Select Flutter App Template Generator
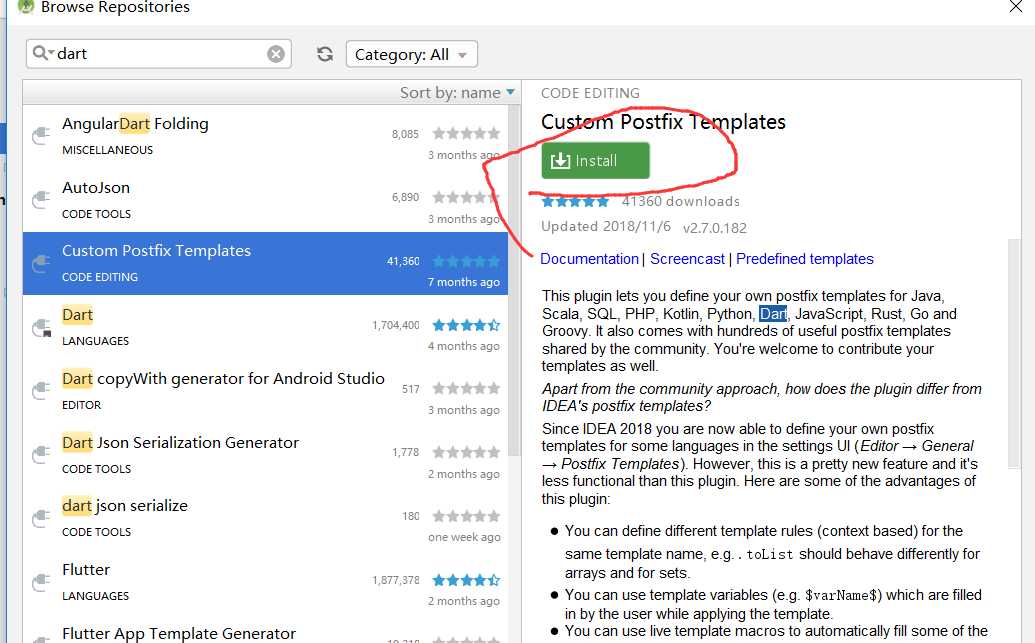 pyautogui.click(x=265, y=630)
